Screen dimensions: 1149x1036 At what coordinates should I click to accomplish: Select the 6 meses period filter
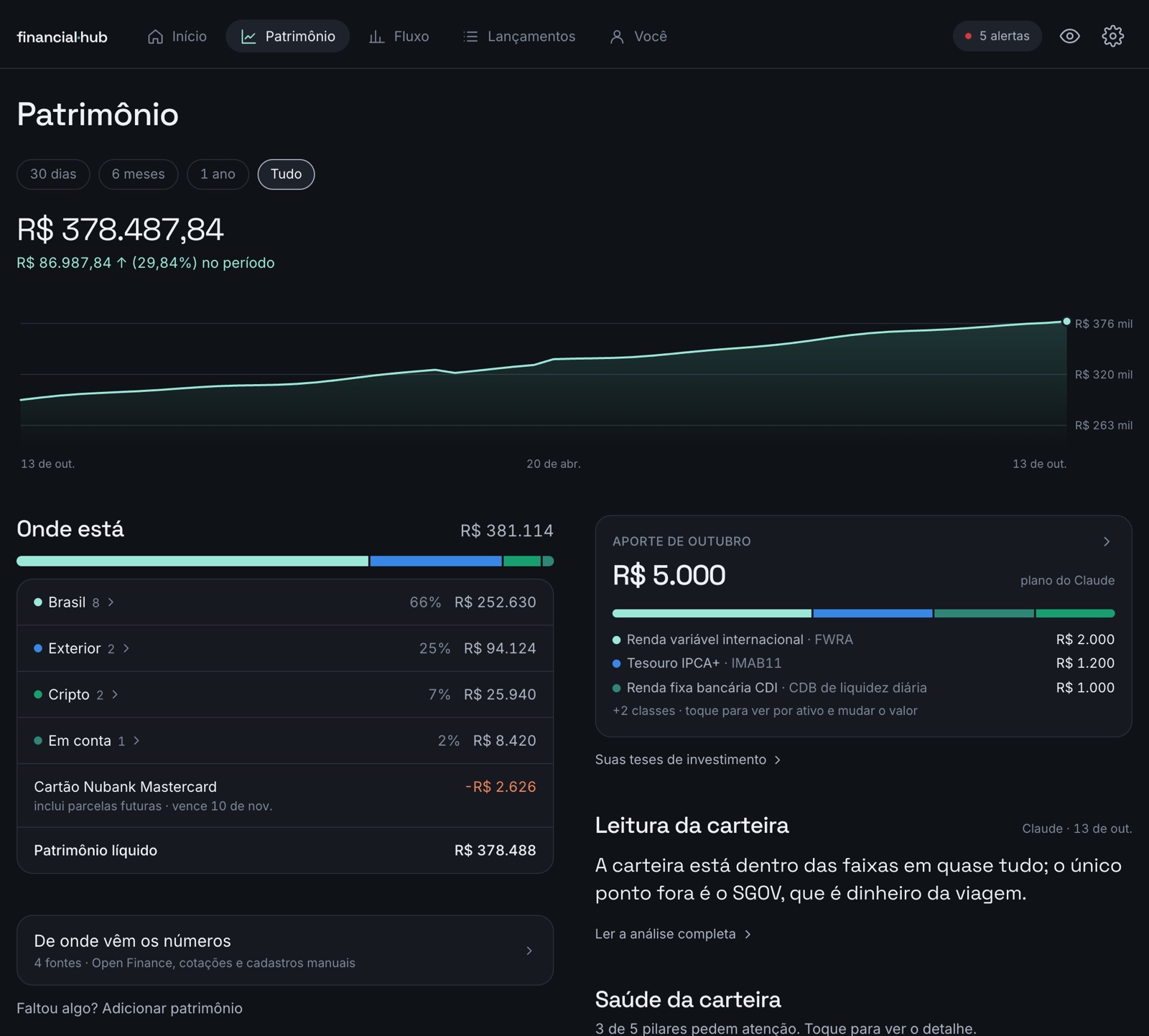pyautogui.click(x=138, y=174)
